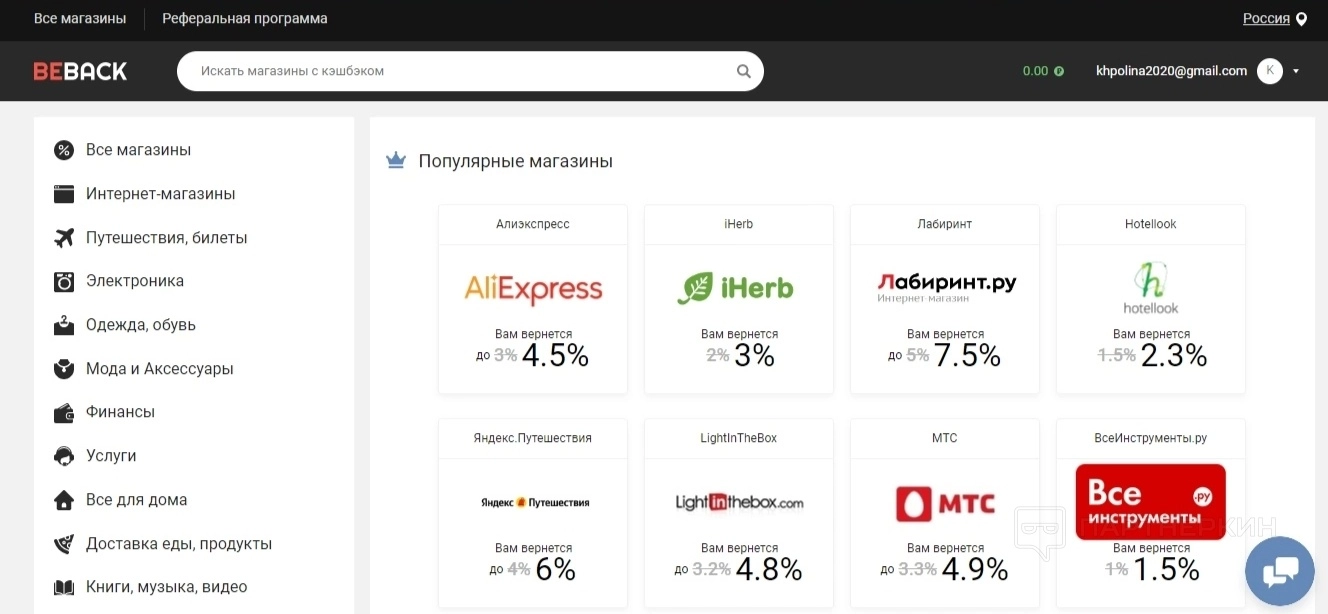This screenshot has height=614, width=1328.
Task: Click the 2.3% cashback value
Action: coord(1174,355)
